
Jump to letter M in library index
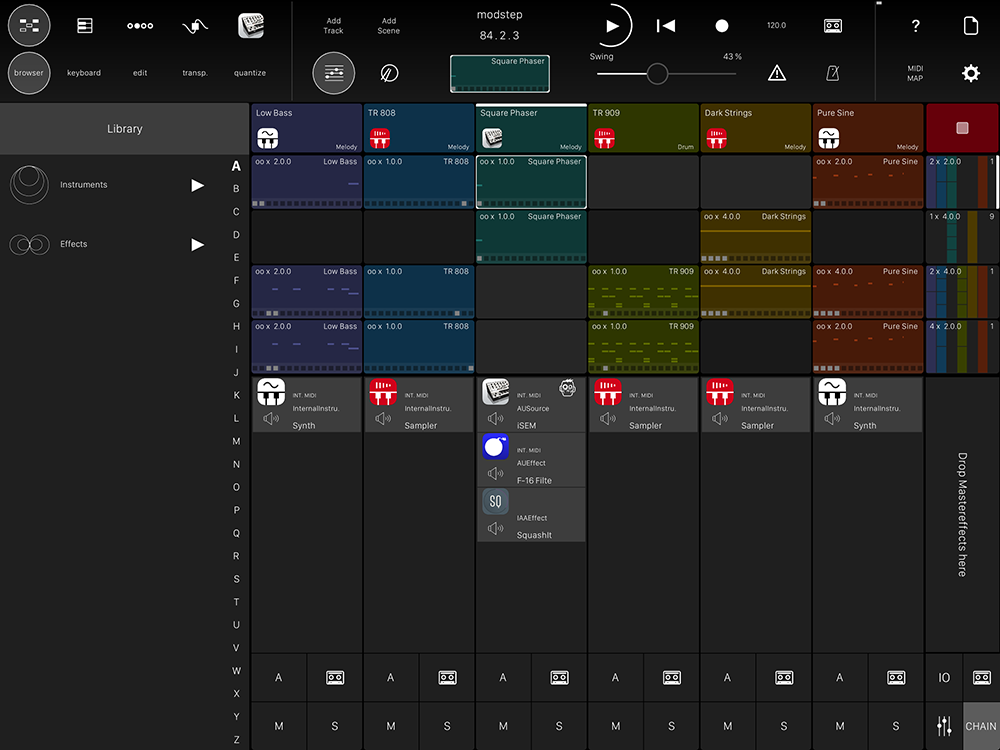[236, 441]
